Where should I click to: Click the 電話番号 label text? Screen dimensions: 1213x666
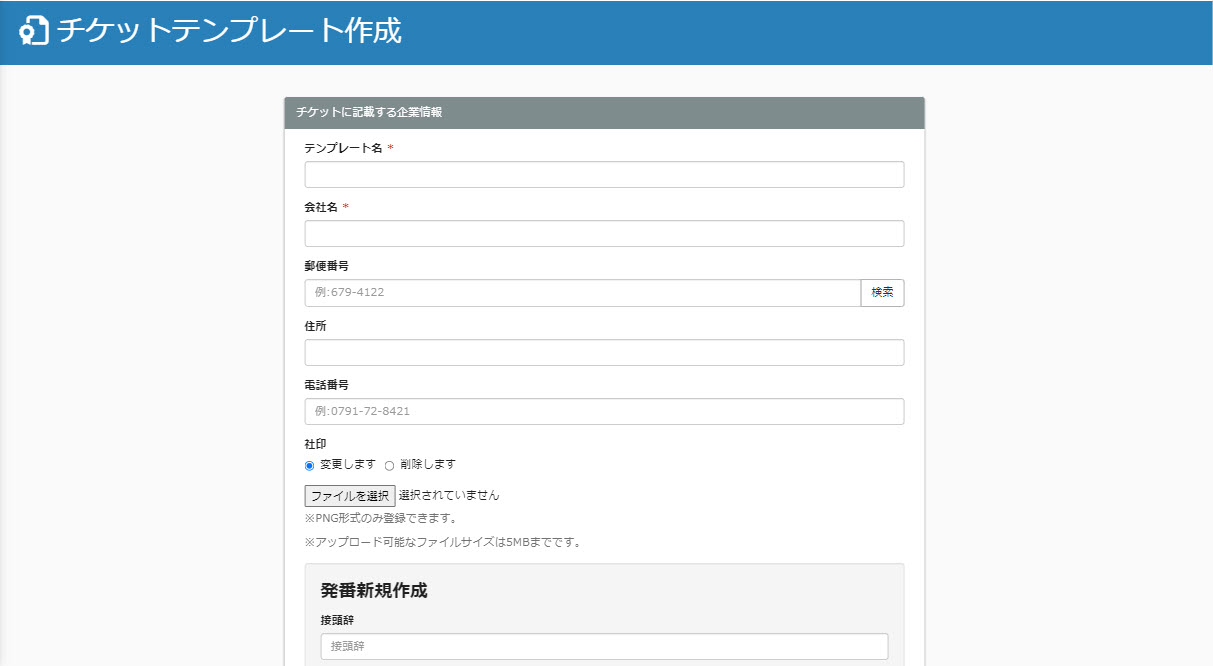326,385
